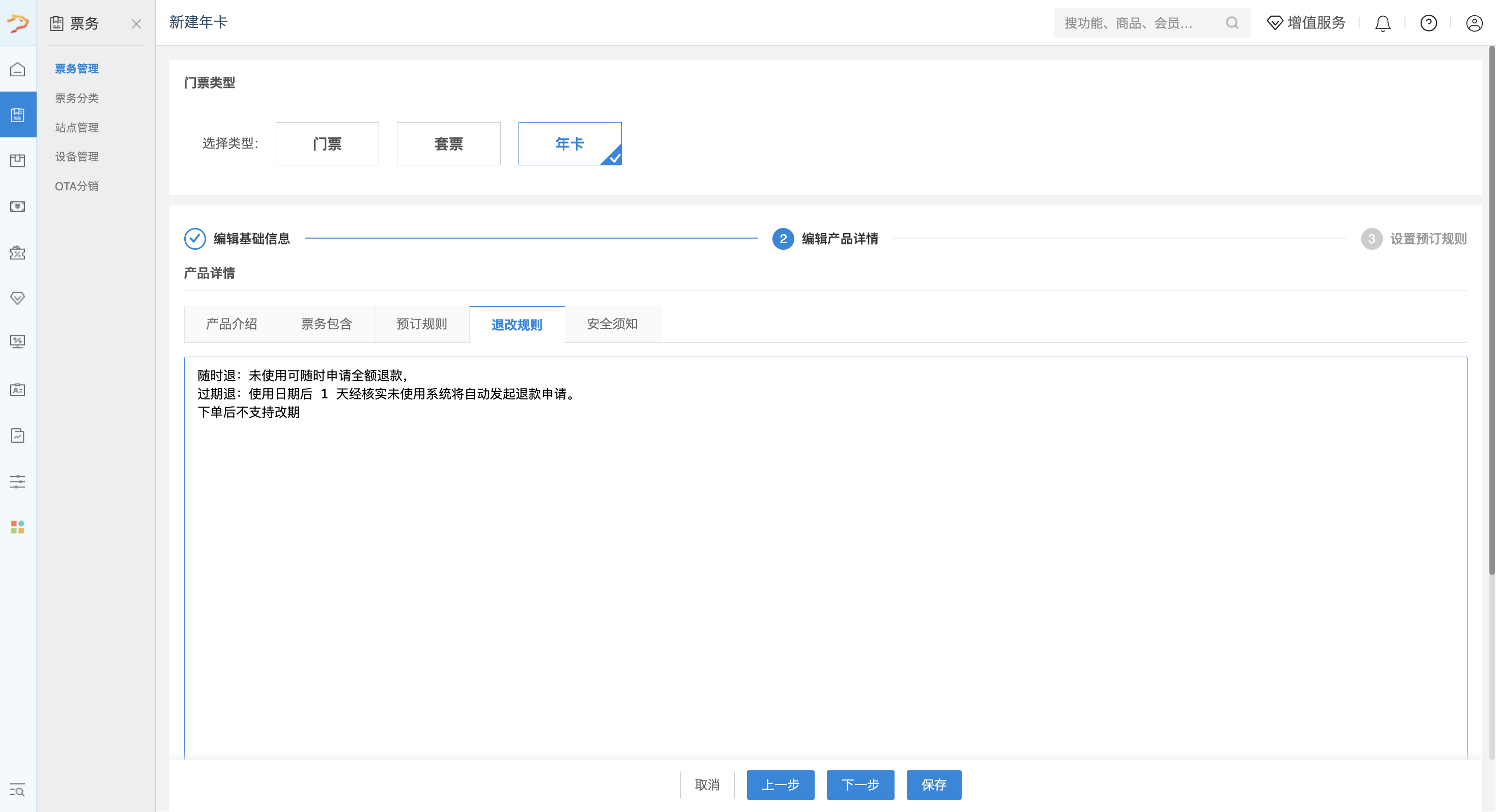Open the coupon ticket sidebar icon

pos(17,253)
